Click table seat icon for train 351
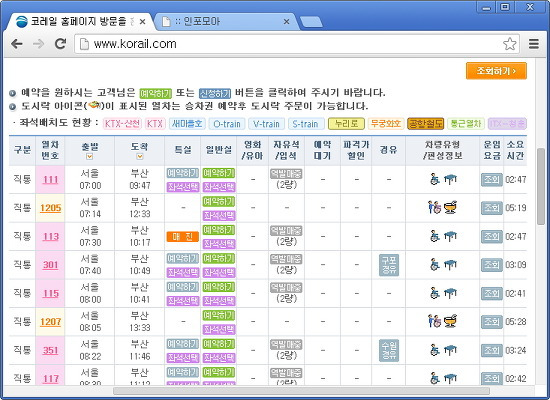The width and height of the screenshot is (550, 400). pyautogui.click(x=450, y=350)
